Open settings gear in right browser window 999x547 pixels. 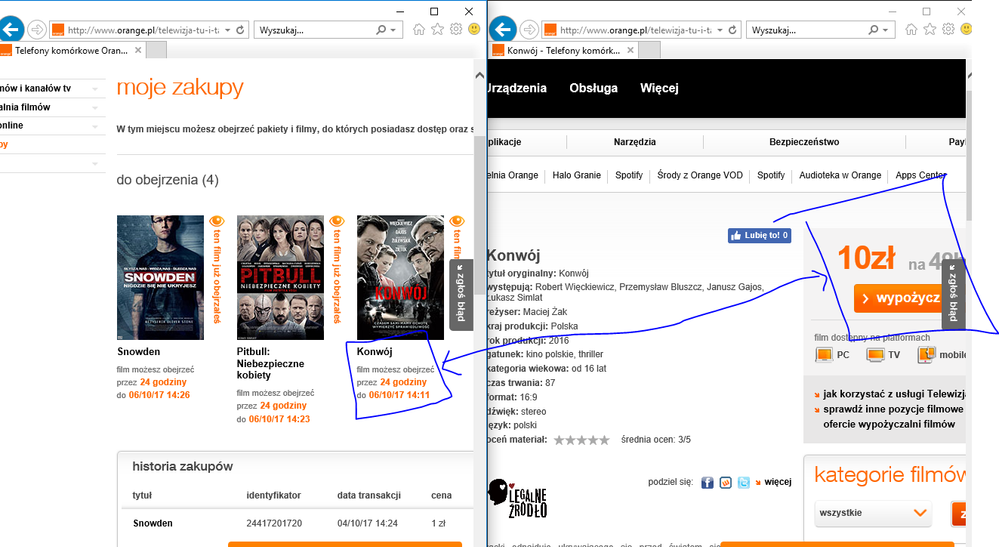click(x=954, y=30)
